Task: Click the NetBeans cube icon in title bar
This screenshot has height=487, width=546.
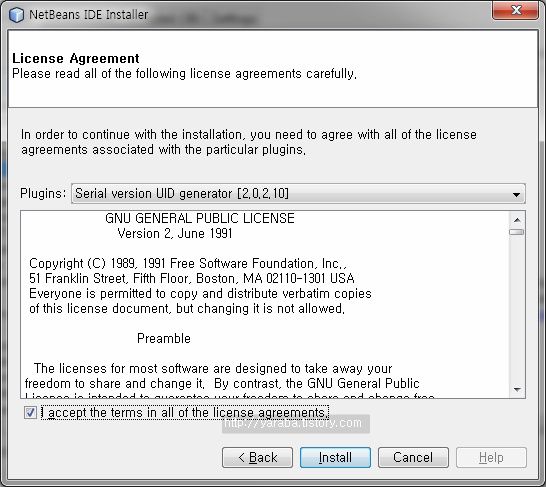Action: pyautogui.click(x=16, y=15)
